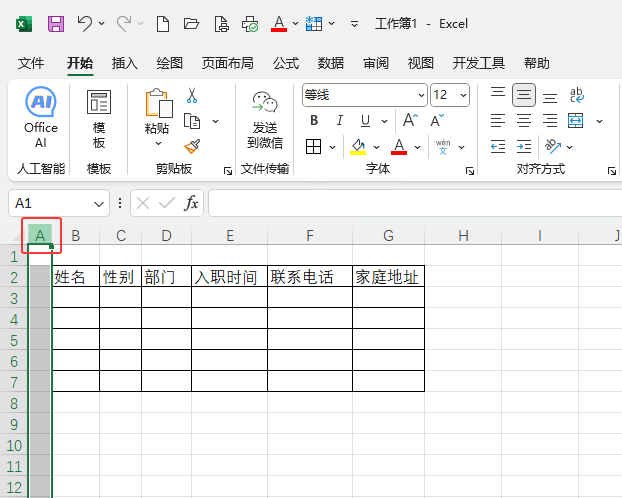Apply red font color in 字体 group
This screenshot has width=622, height=498.
399,147
